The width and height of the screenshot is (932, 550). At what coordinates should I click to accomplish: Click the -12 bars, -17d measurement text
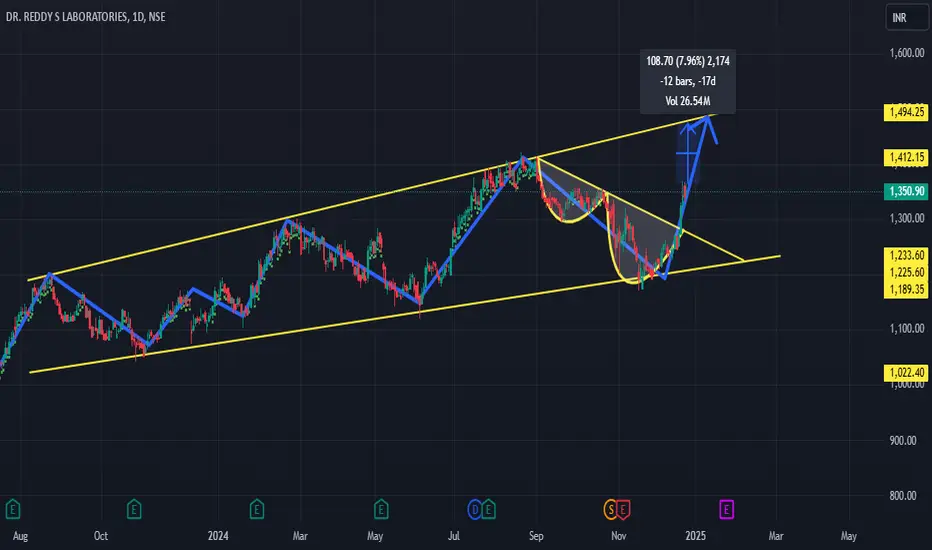(688, 81)
